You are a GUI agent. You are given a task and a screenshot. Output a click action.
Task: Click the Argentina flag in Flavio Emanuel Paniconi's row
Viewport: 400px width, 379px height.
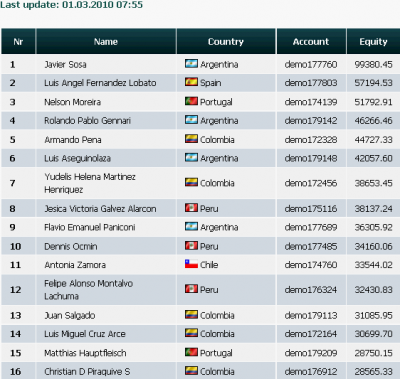coord(191,227)
